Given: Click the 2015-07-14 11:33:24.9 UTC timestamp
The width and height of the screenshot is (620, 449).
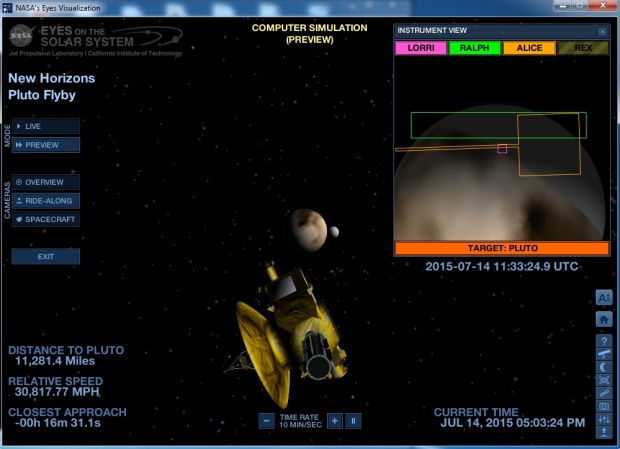Looking at the screenshot, I should click(x=502, y=266).
